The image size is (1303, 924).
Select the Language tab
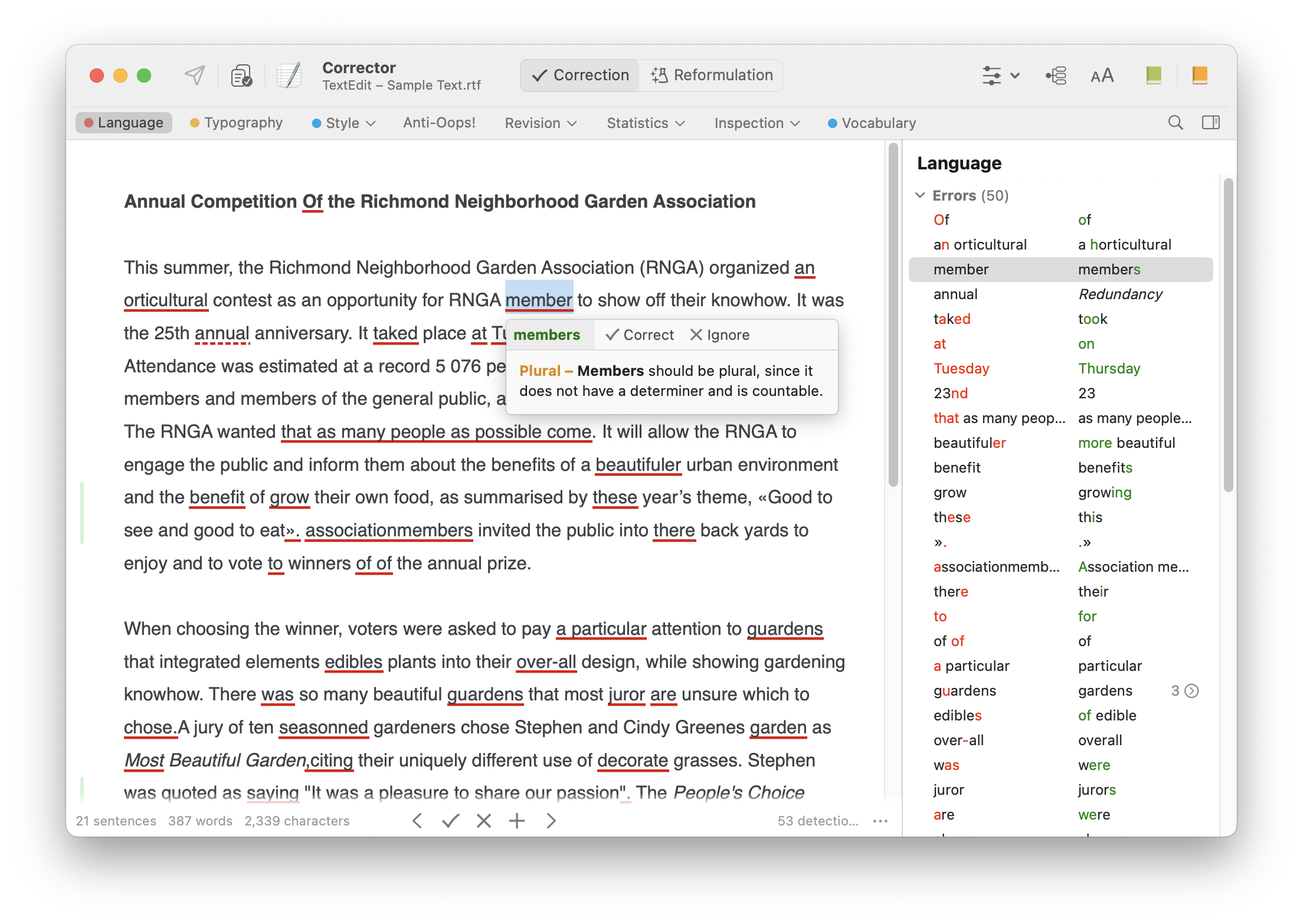[124, 123]
